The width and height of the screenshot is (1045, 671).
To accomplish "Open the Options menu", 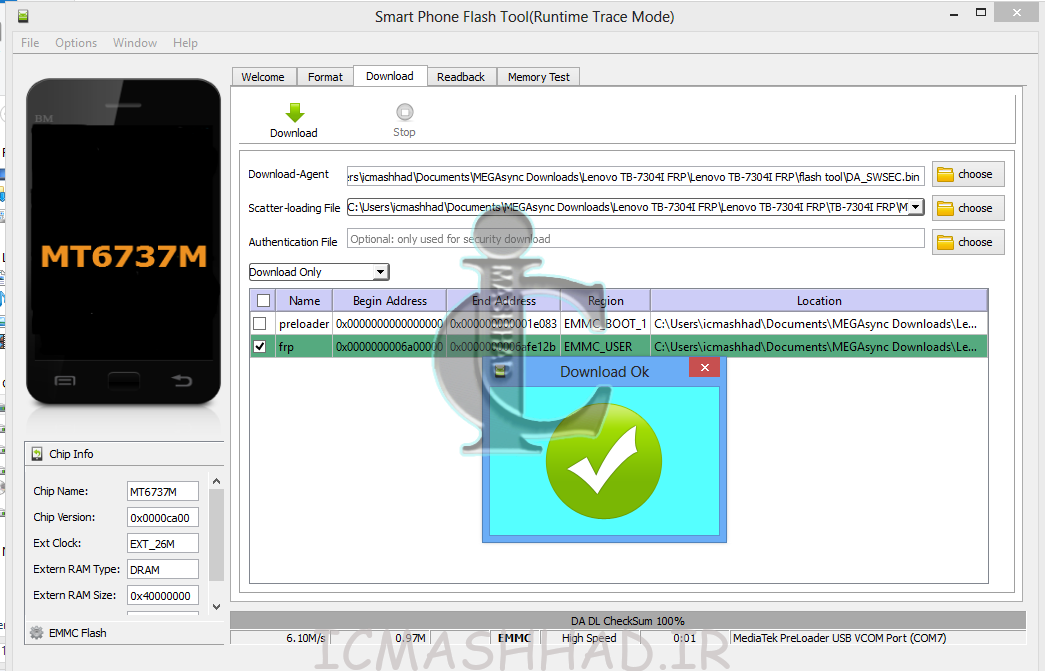I will (x=76, y=43).
